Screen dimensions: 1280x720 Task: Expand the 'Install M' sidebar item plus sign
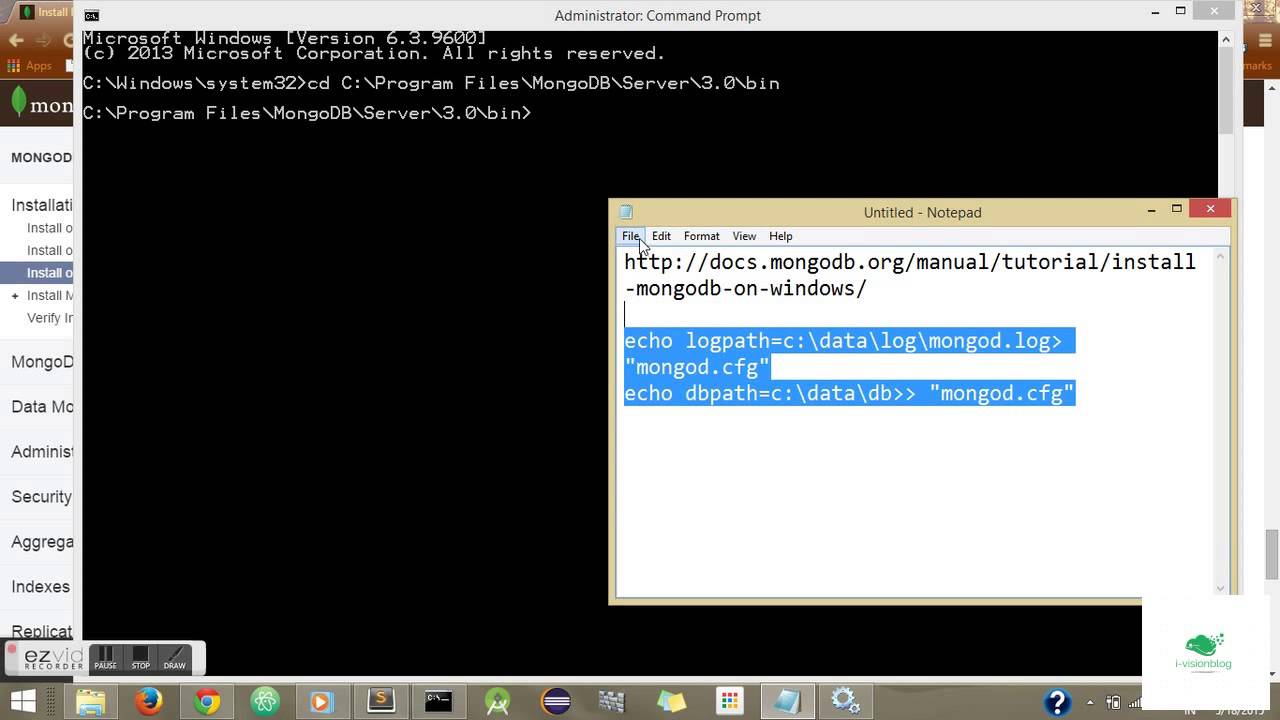point(15,296)
